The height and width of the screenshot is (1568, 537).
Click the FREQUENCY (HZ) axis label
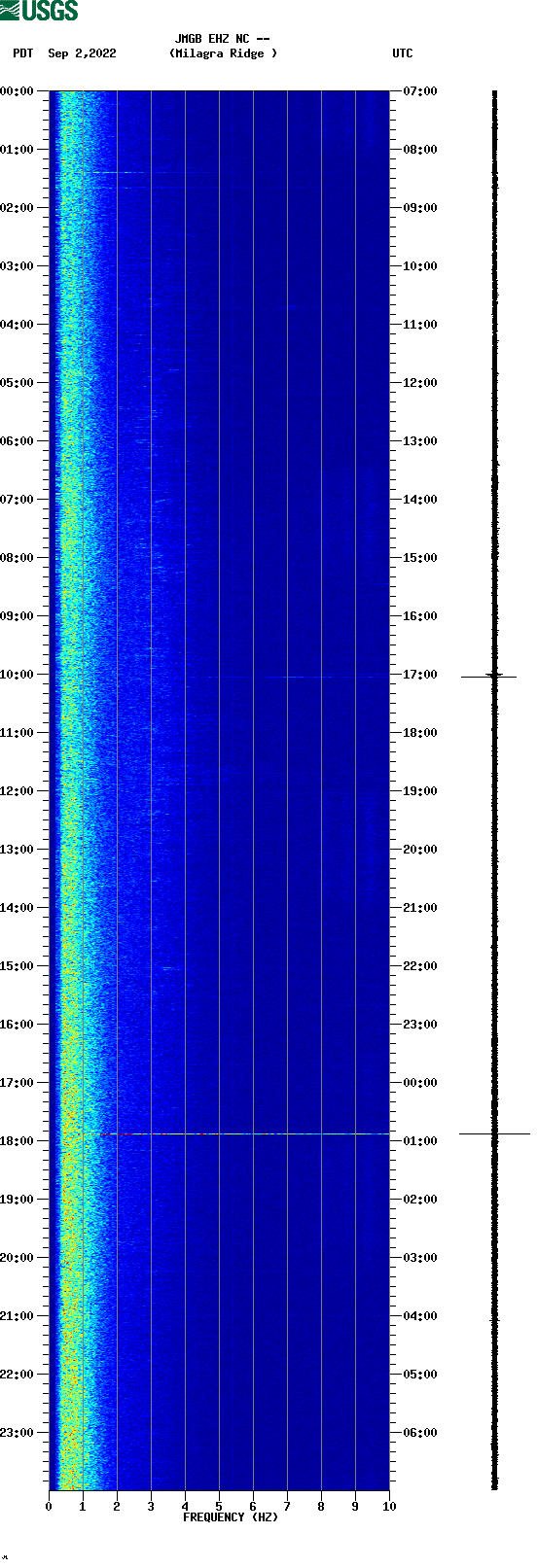231,1517
